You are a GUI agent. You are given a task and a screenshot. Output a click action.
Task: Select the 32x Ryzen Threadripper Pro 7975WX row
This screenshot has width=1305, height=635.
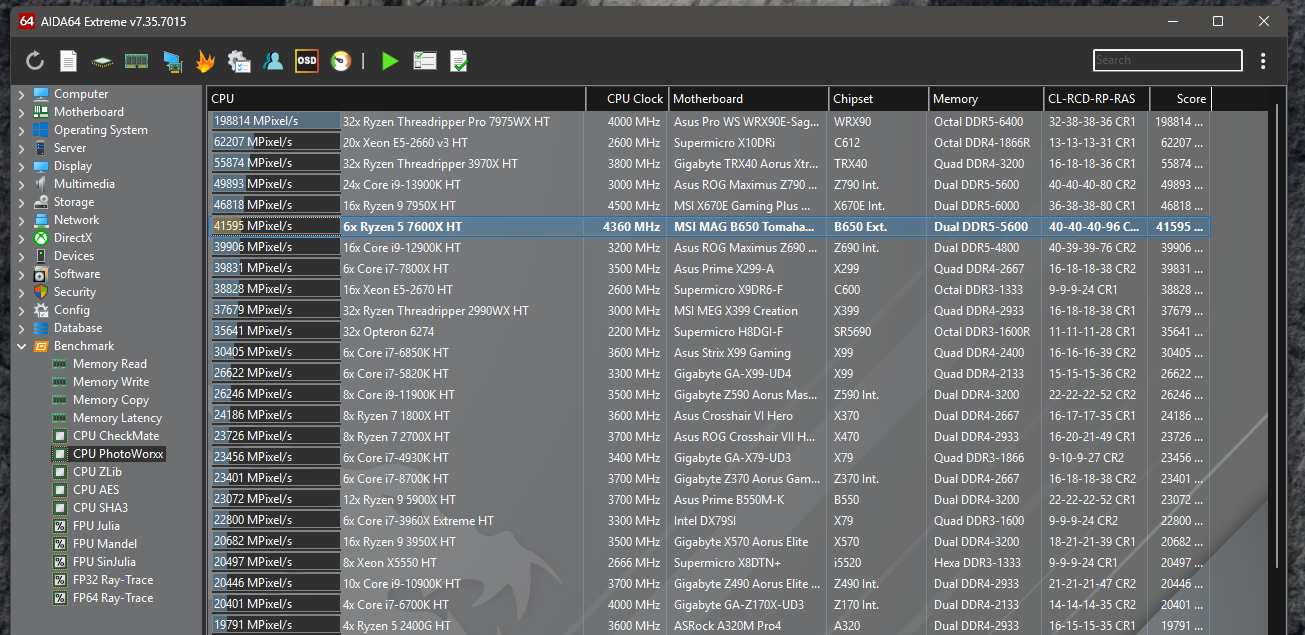710,121
